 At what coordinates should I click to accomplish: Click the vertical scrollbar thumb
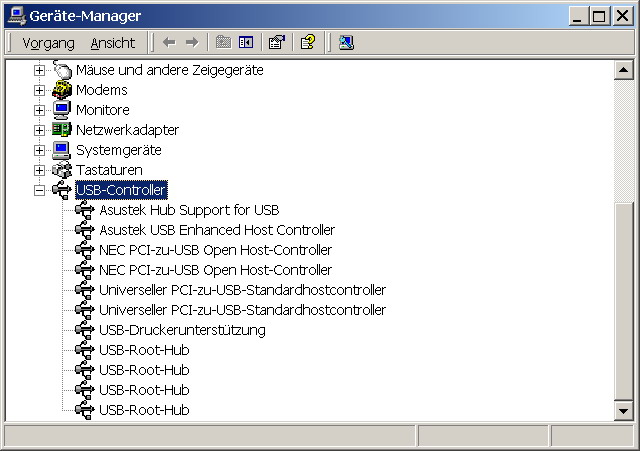pos(623,301)
